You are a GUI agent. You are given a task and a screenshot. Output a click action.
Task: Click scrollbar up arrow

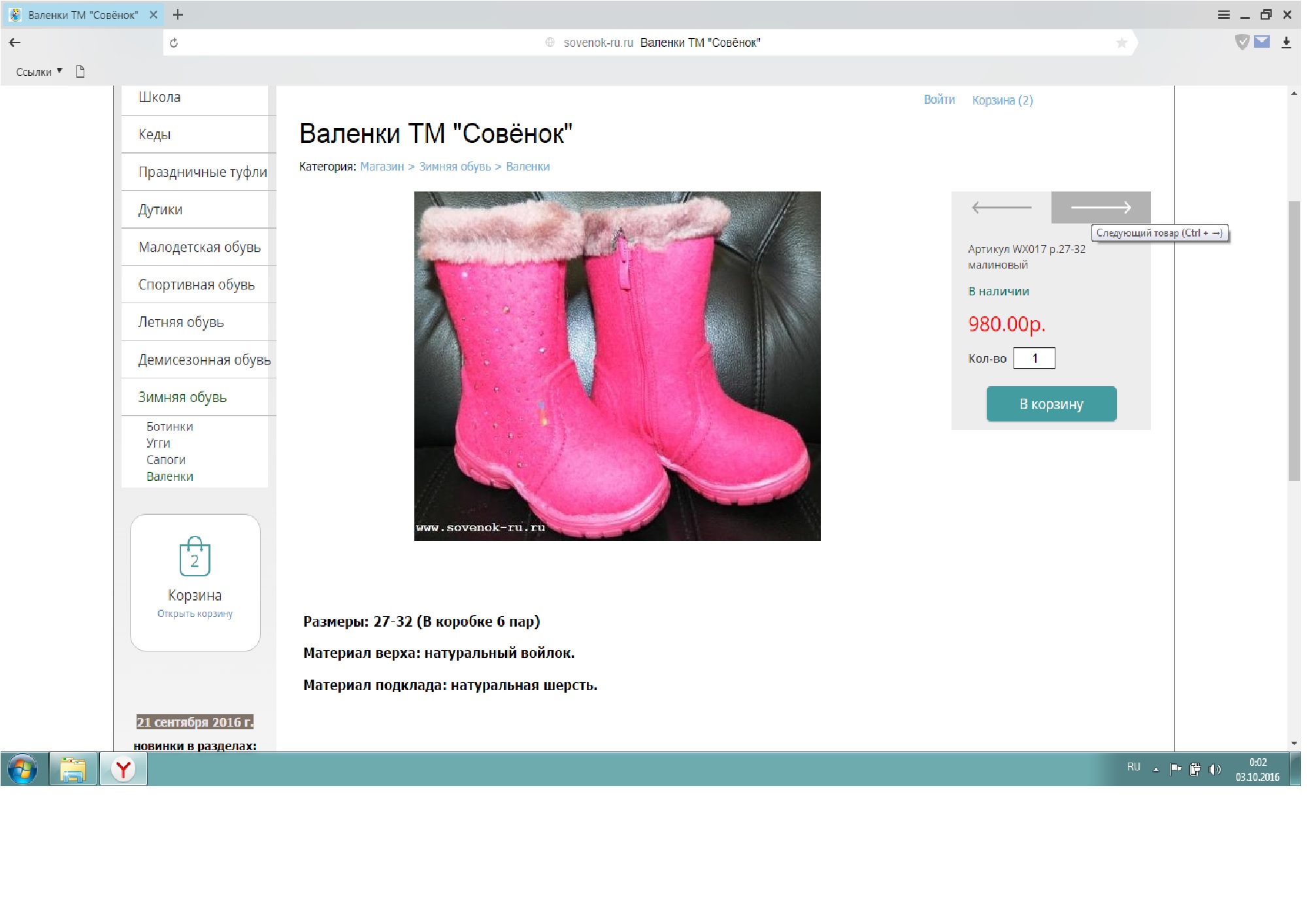(x=1294, y=93)
